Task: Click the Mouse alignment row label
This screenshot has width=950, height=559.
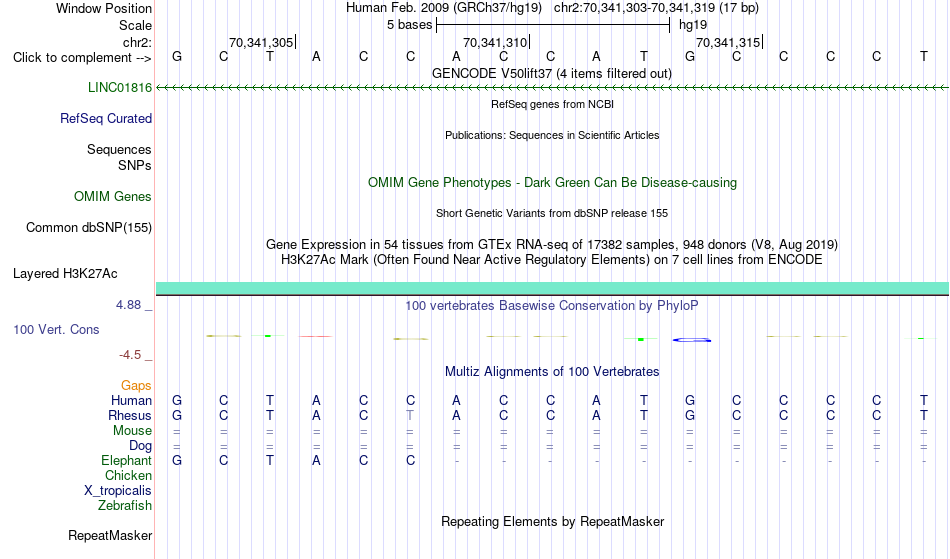Action: [132, 431]
